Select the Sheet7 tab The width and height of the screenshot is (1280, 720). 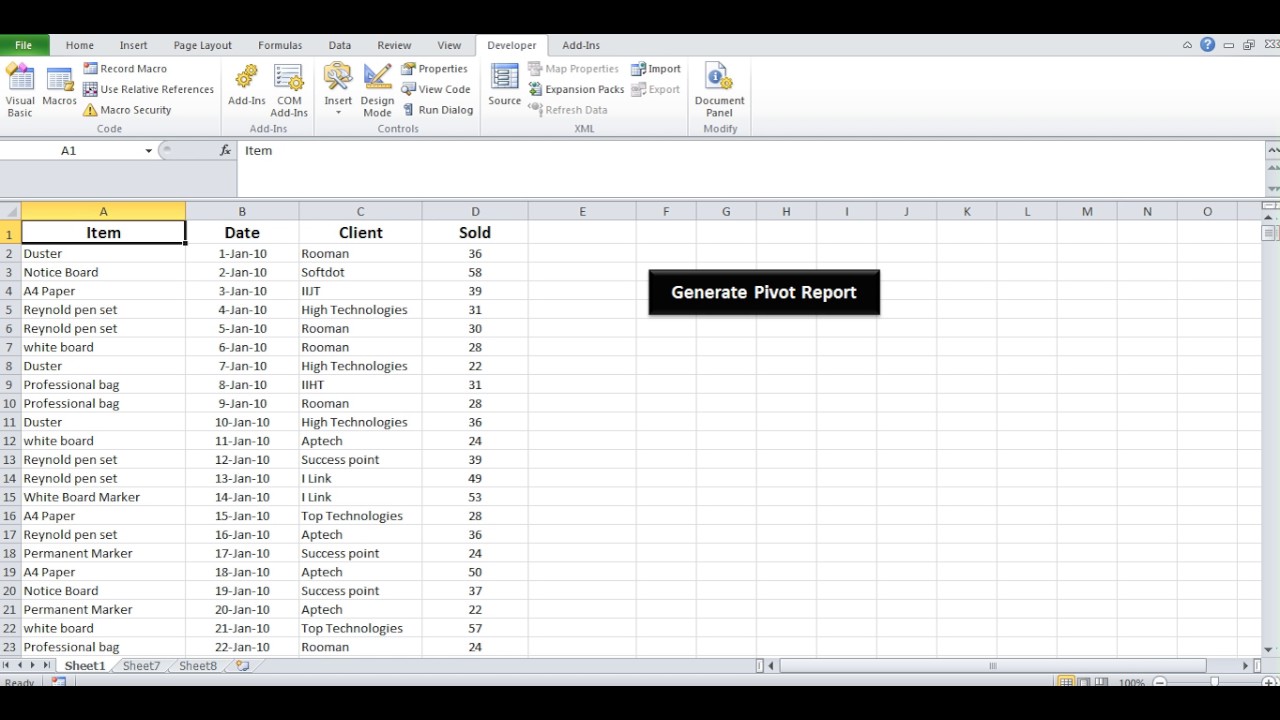141,665
